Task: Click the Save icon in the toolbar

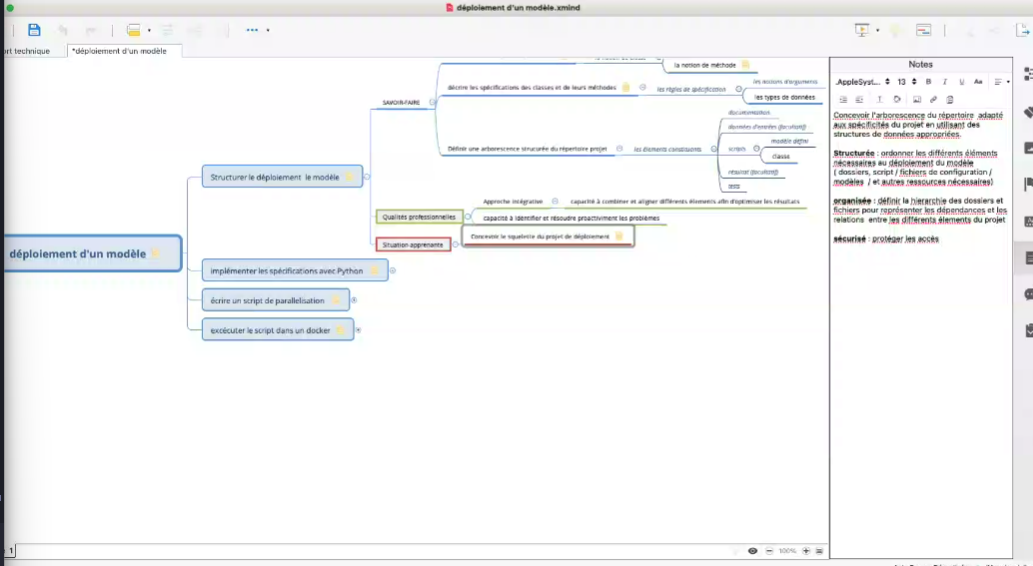Action: pyautogui.click(x=34, y=30)
